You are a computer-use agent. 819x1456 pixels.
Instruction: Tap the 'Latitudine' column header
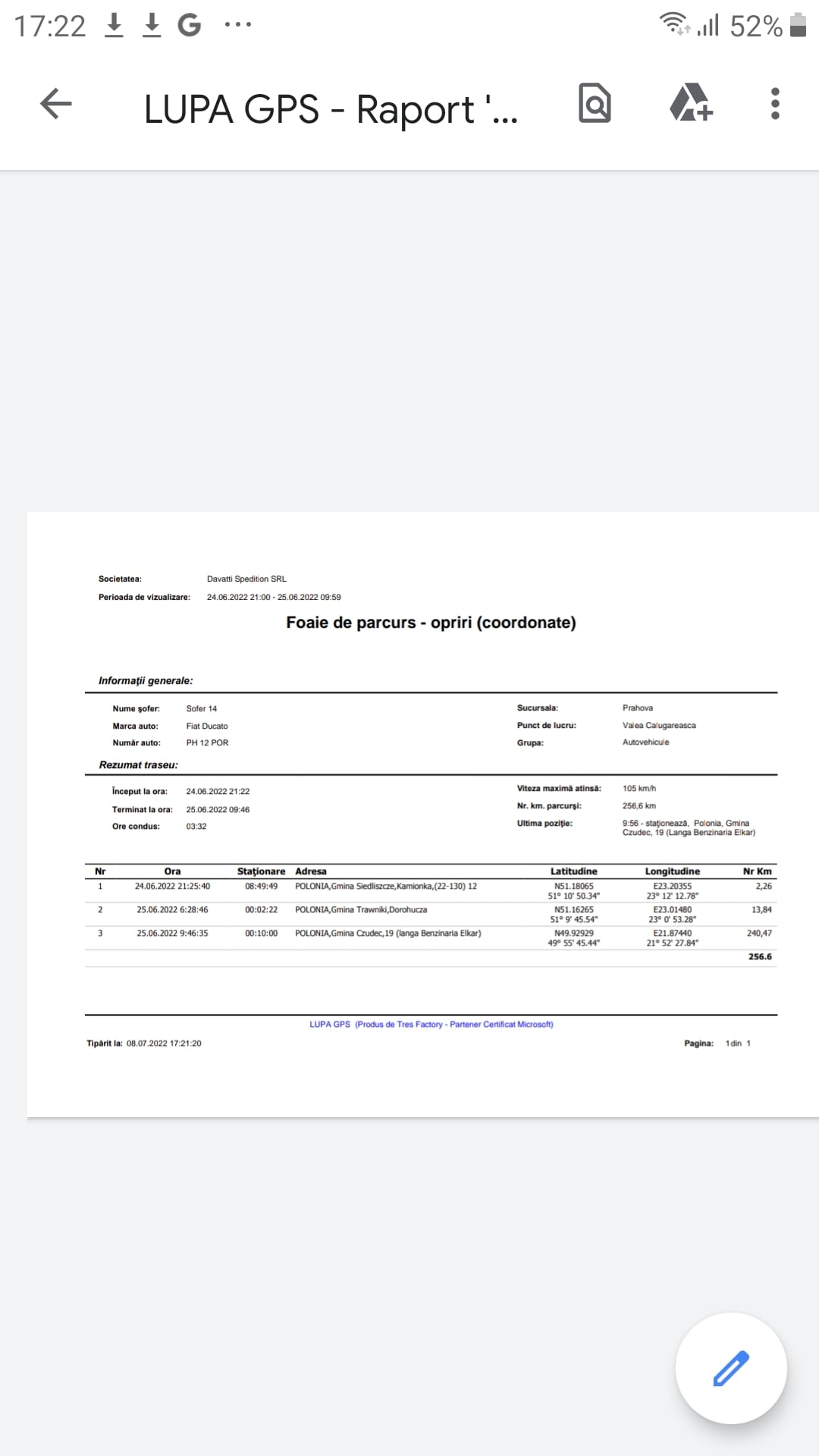(x=574, y=871)
